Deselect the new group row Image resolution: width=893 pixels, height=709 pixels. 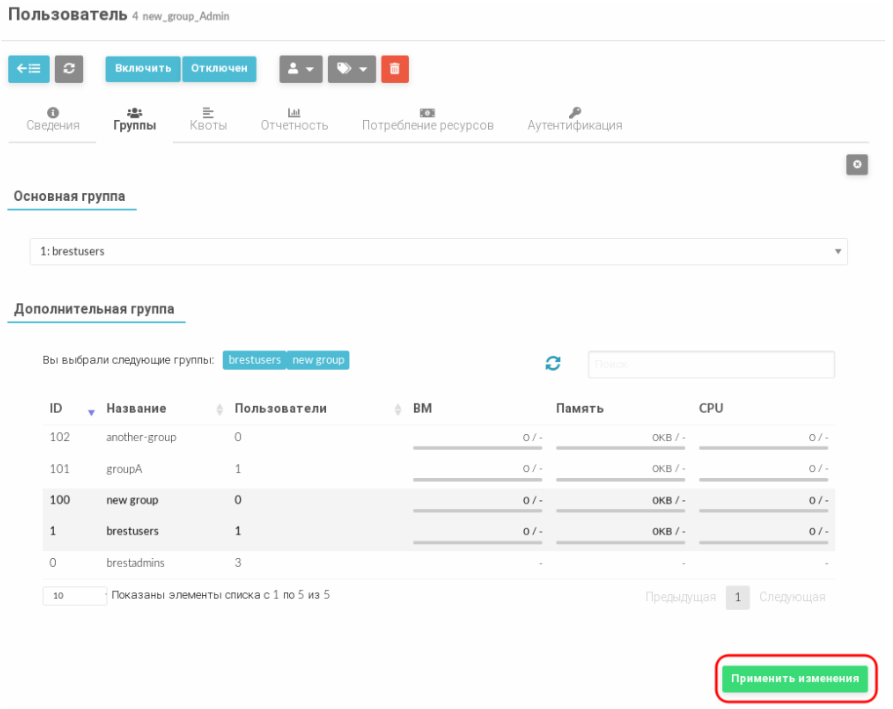132,500
